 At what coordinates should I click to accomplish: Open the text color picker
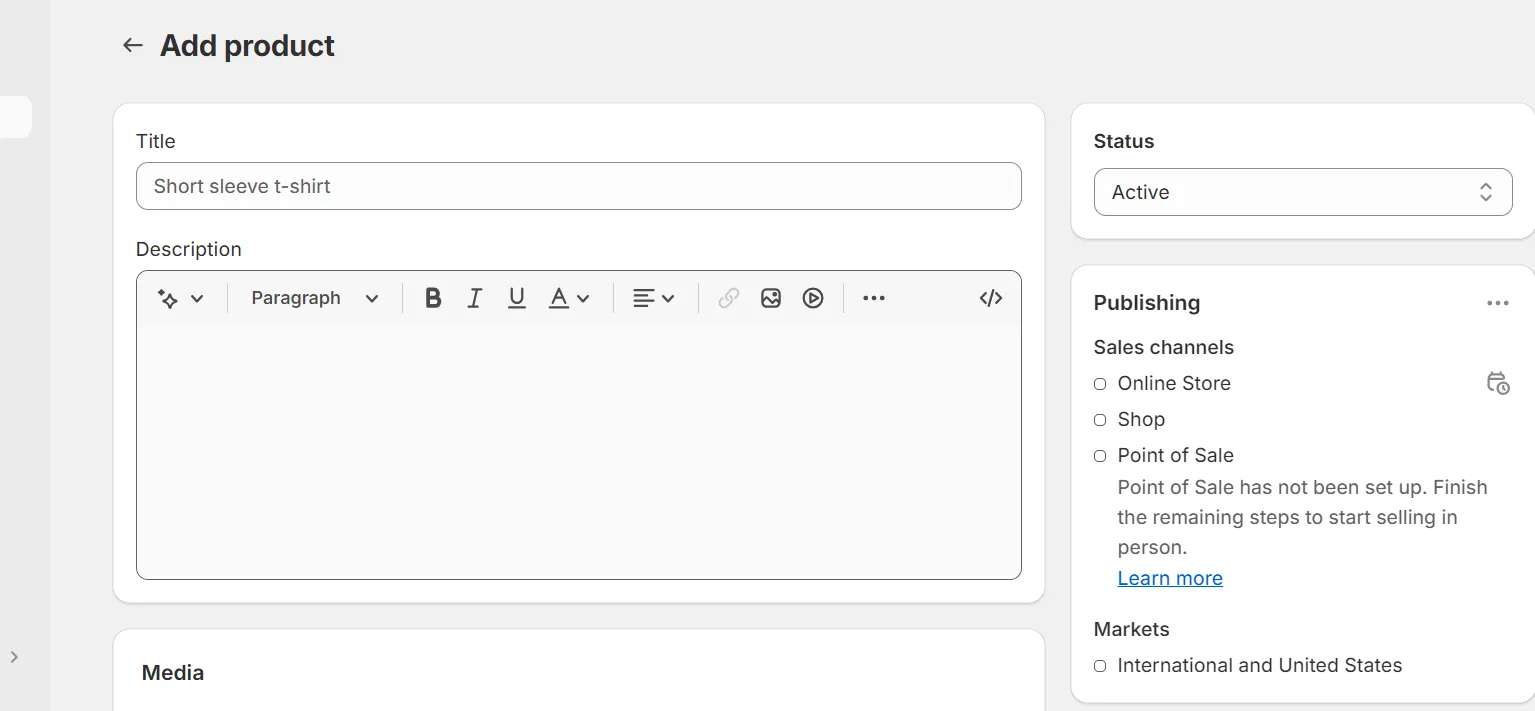coord(569,298)
